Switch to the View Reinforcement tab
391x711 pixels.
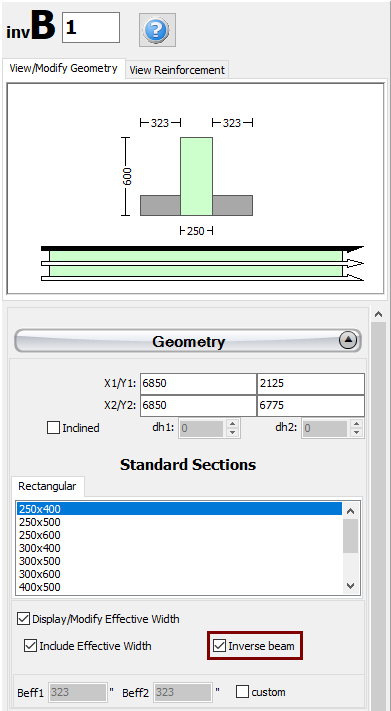(177, 70)
